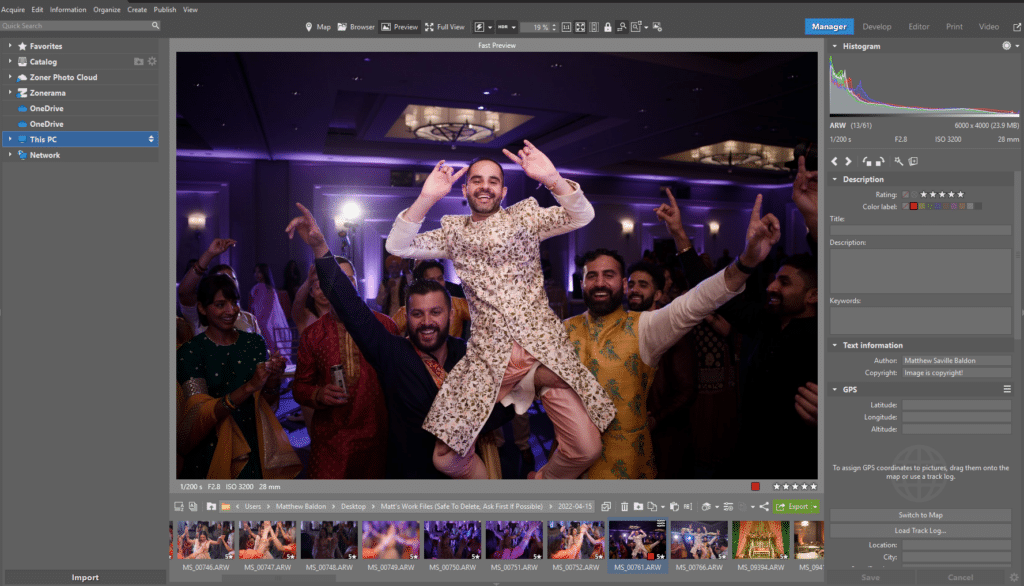Screen dimensions: 1024x586
Task: Click the share icon beside Export
Action: click(x=764, y=506)
